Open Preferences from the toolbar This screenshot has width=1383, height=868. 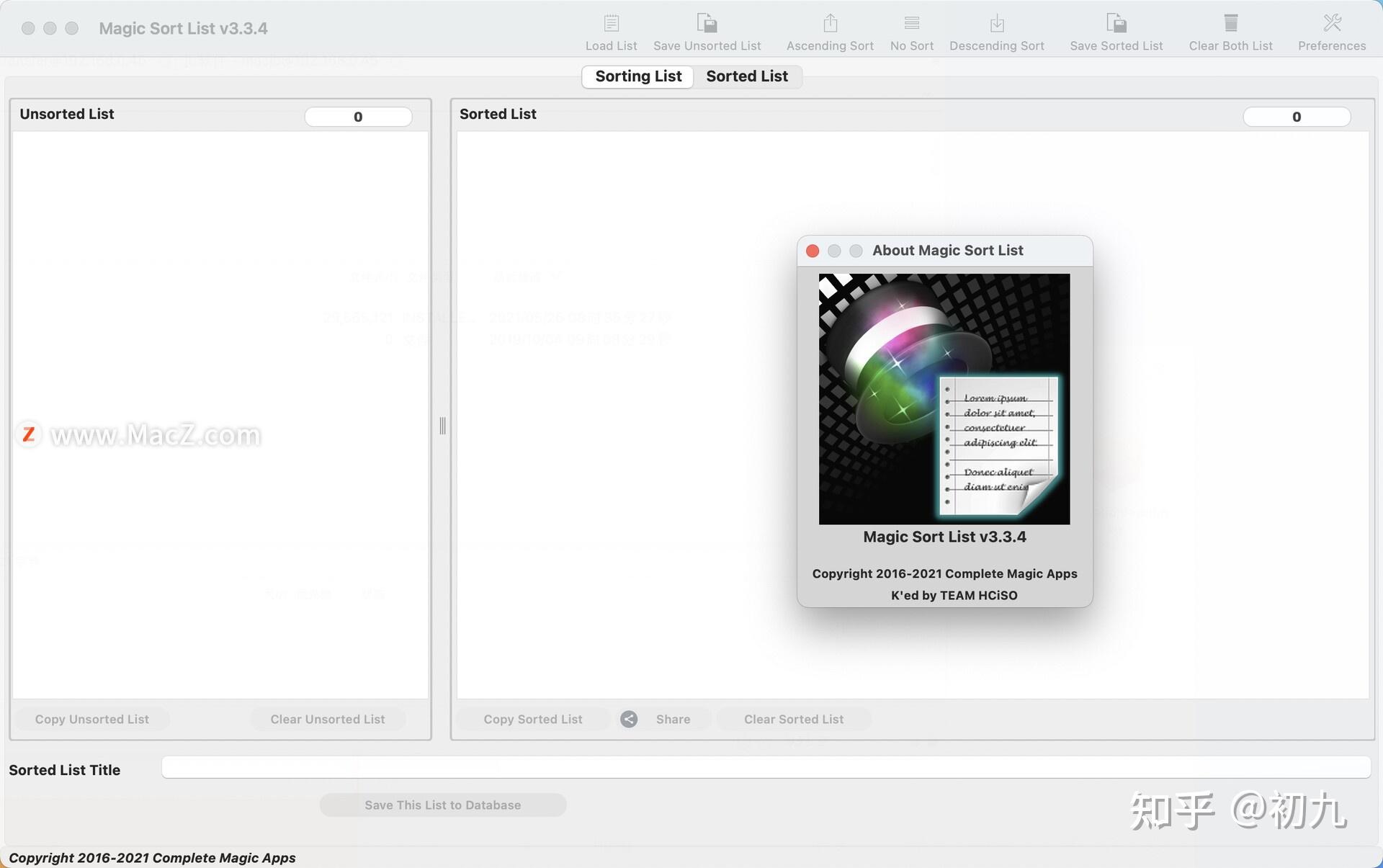click(x=1331, y=24)
